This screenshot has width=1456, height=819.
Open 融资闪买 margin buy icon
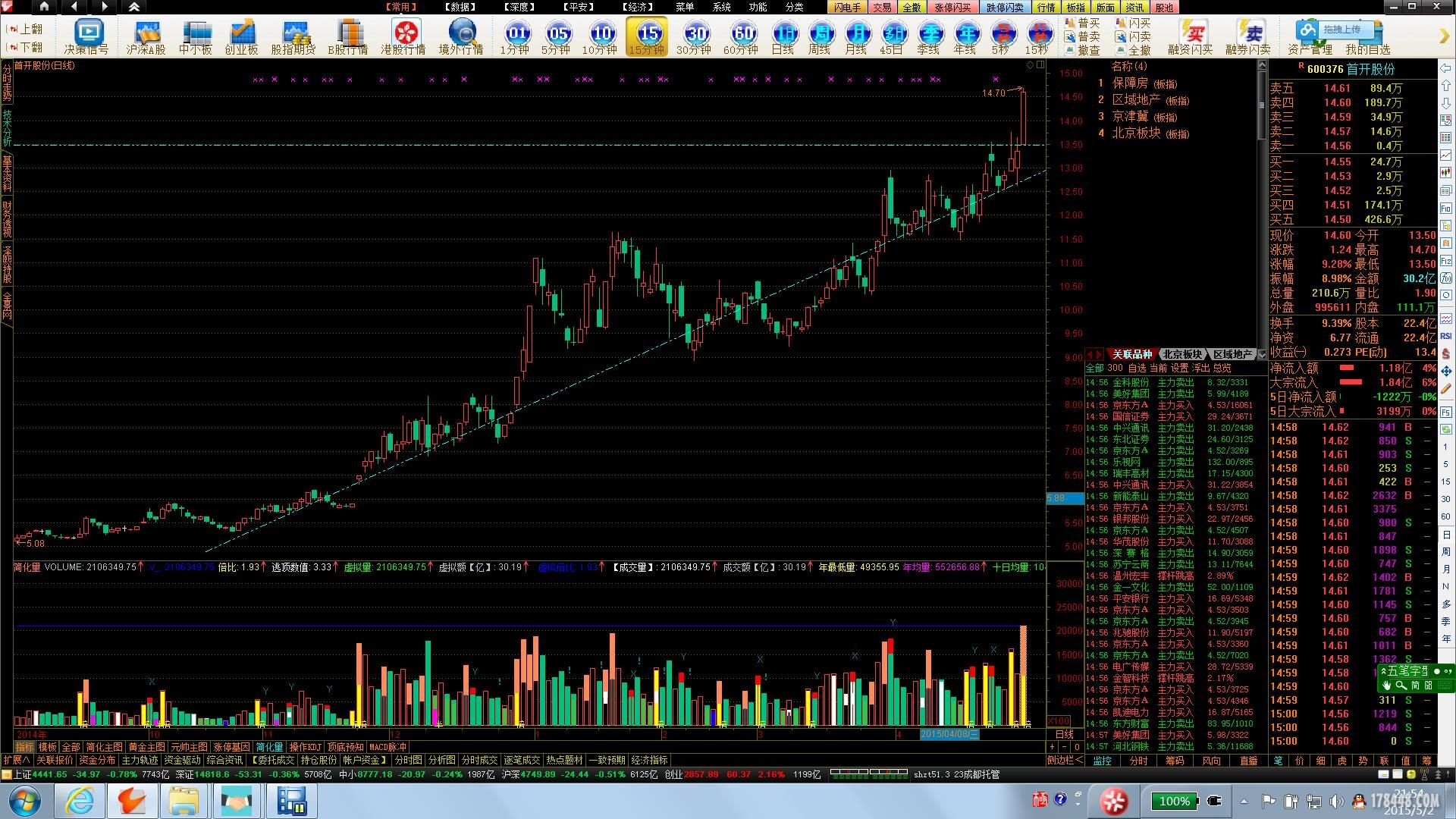point(1191,36)
